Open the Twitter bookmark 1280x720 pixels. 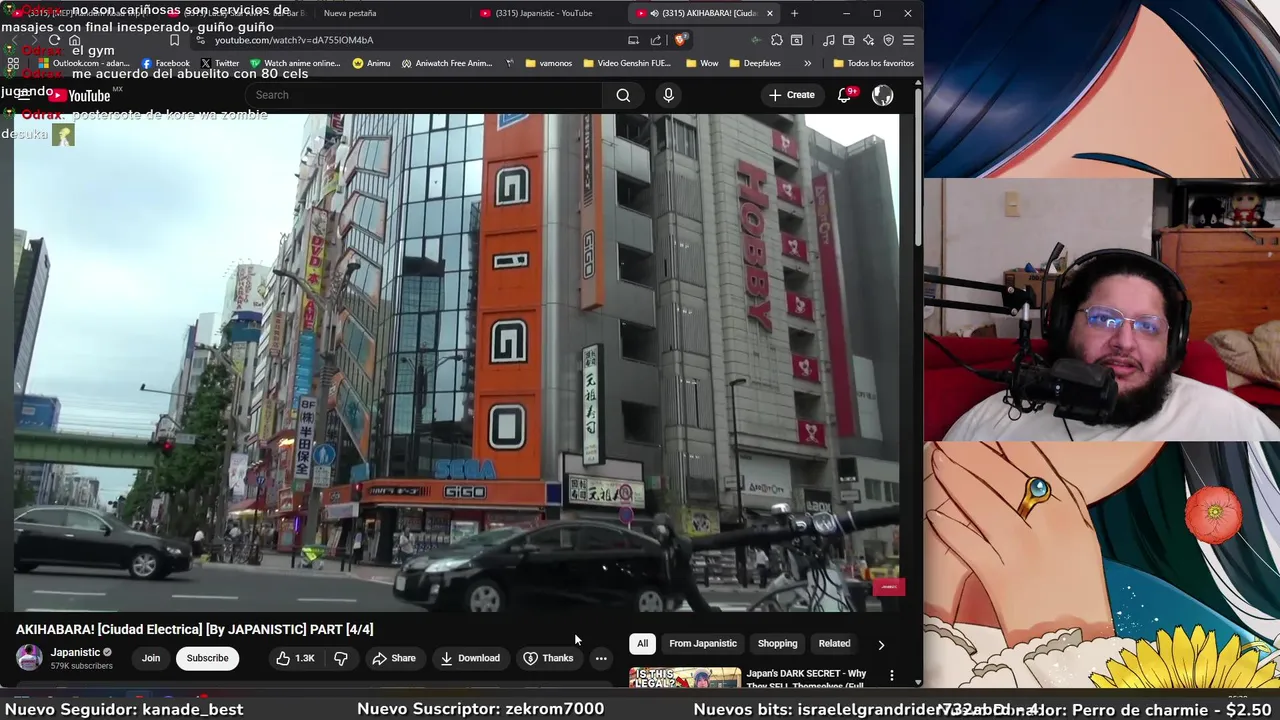pos(220,63)
